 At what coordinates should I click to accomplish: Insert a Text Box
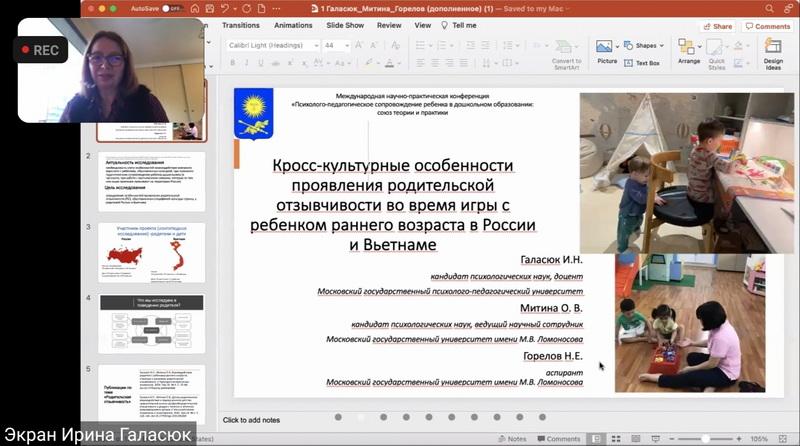pyautogui.click(x=642, y=63)
